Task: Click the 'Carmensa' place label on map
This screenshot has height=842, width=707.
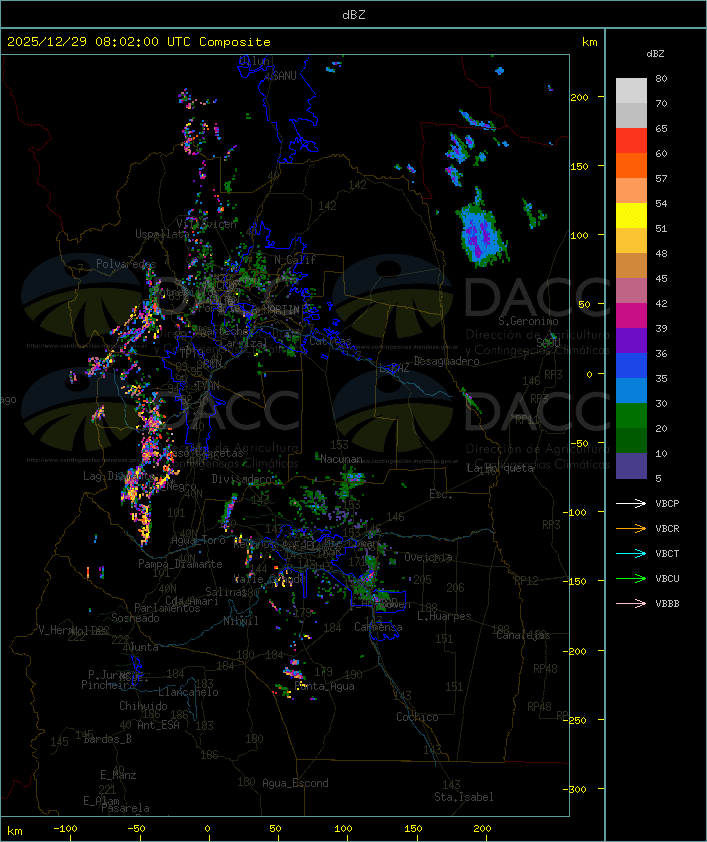Action: (x=378, y=627)
